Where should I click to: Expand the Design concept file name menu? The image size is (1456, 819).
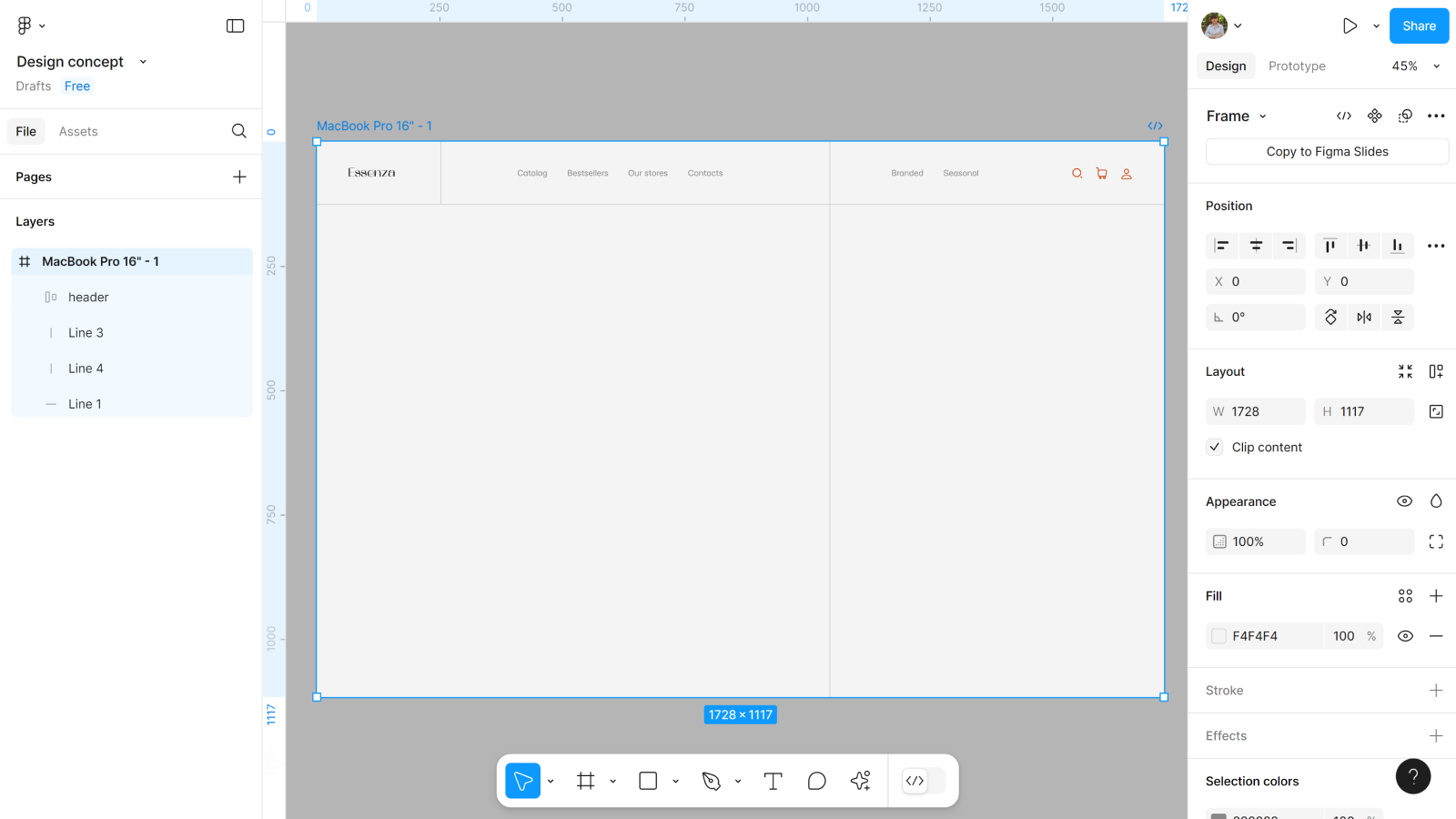click(143, 62)
